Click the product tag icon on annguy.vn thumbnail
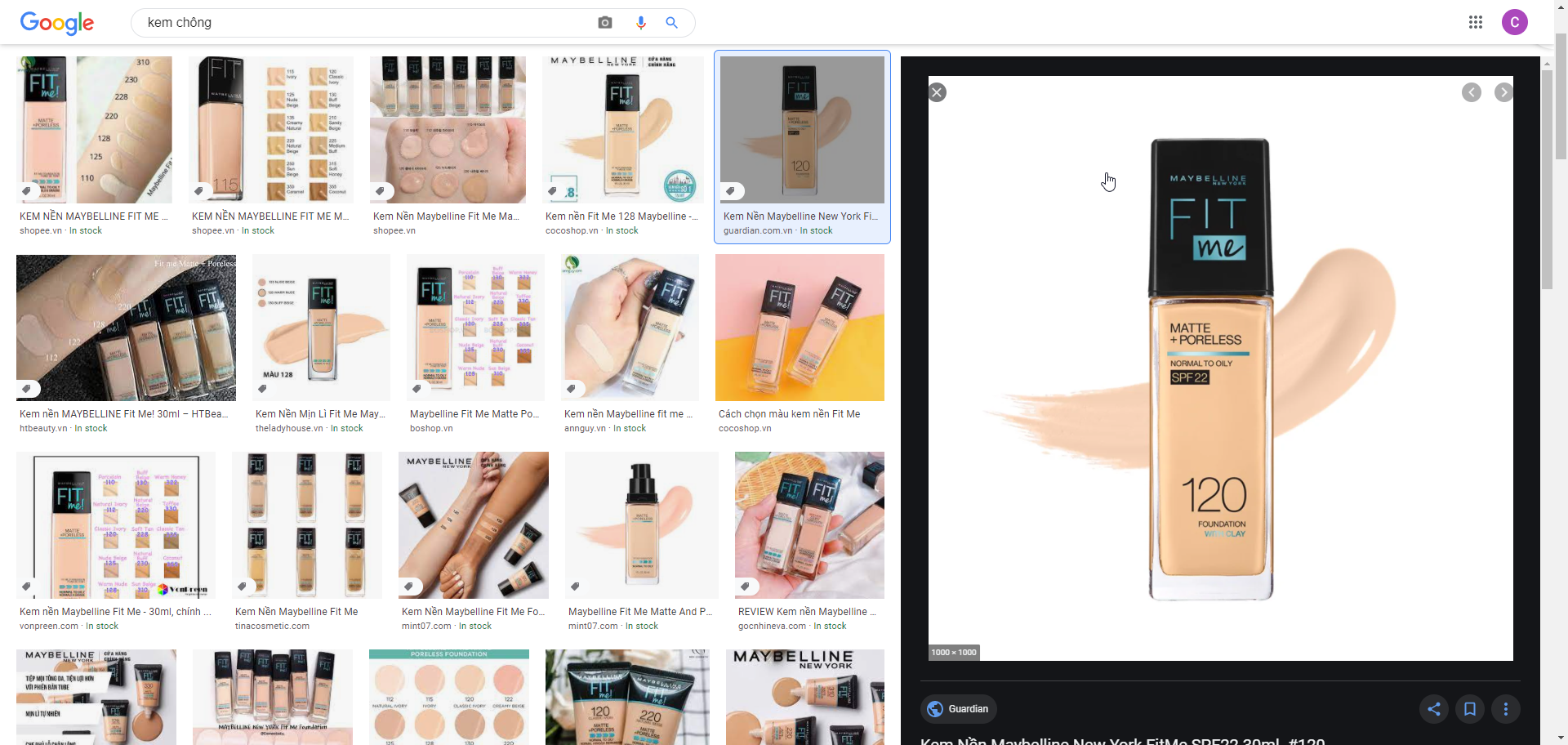This screenshot has height=745, width=1568. tap(572, 389)
